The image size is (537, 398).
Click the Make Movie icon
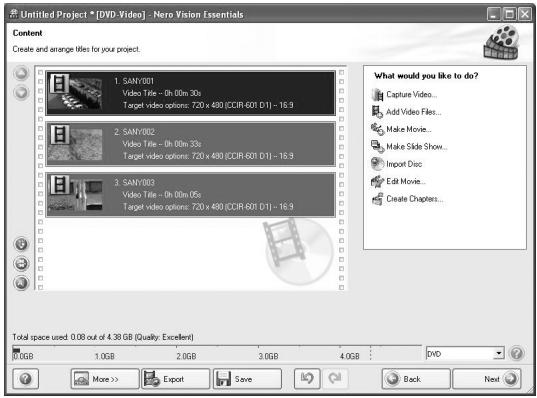[377, 129]
